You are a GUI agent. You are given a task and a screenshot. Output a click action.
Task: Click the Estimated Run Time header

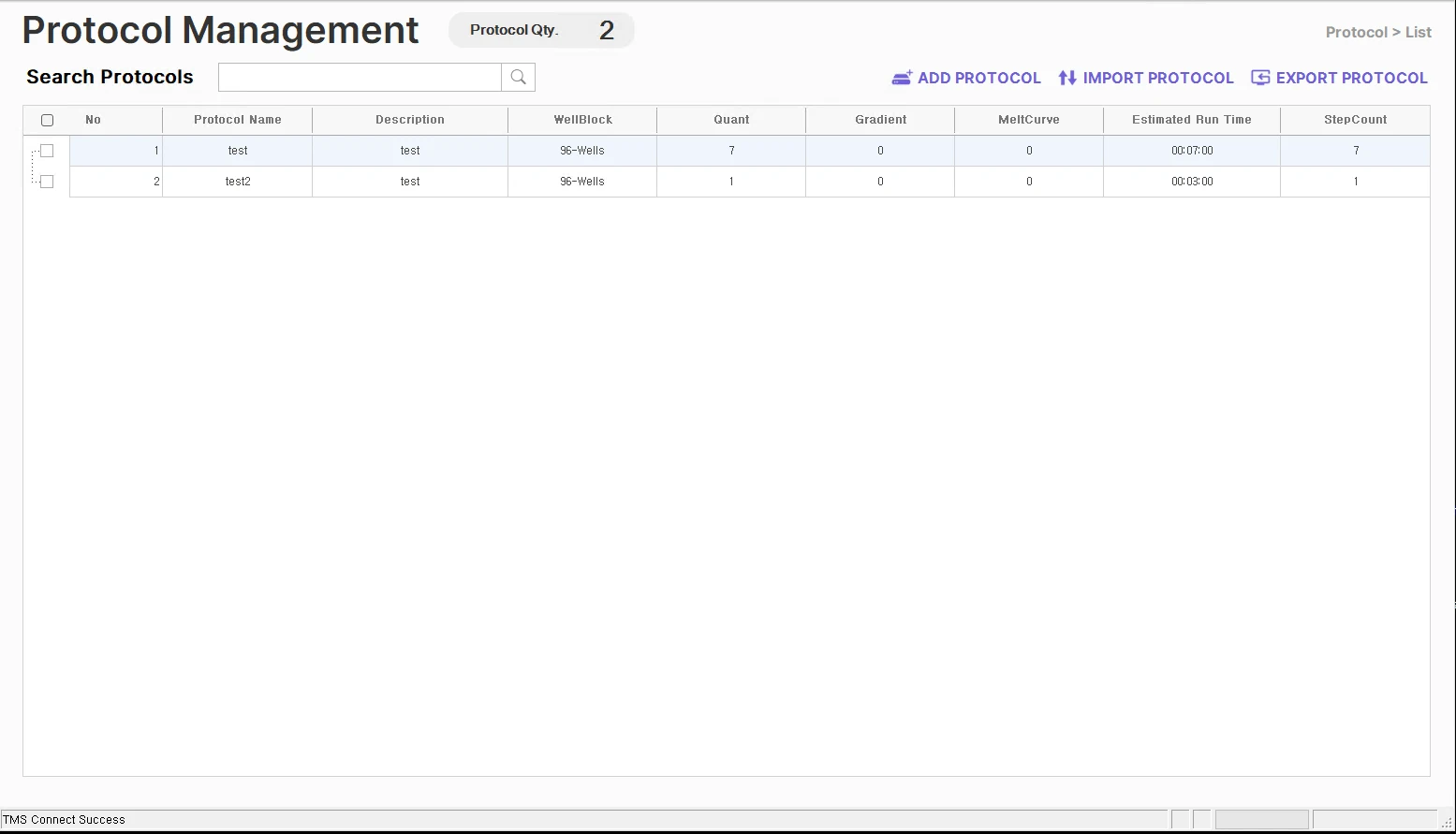(x=1192, y=120)
